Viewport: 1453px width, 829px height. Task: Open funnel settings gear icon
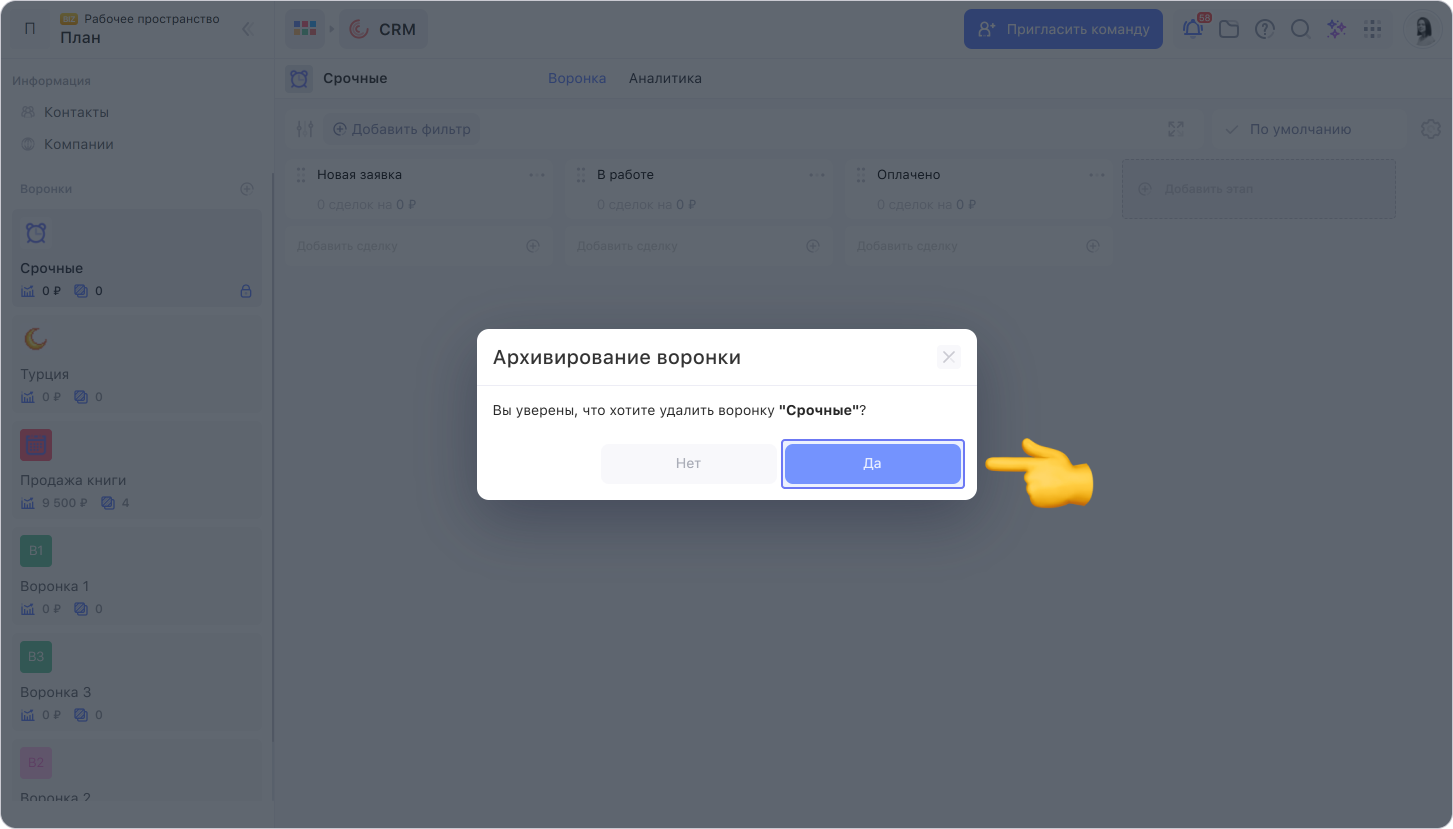pyautogui.click(x=1430, y=129)
